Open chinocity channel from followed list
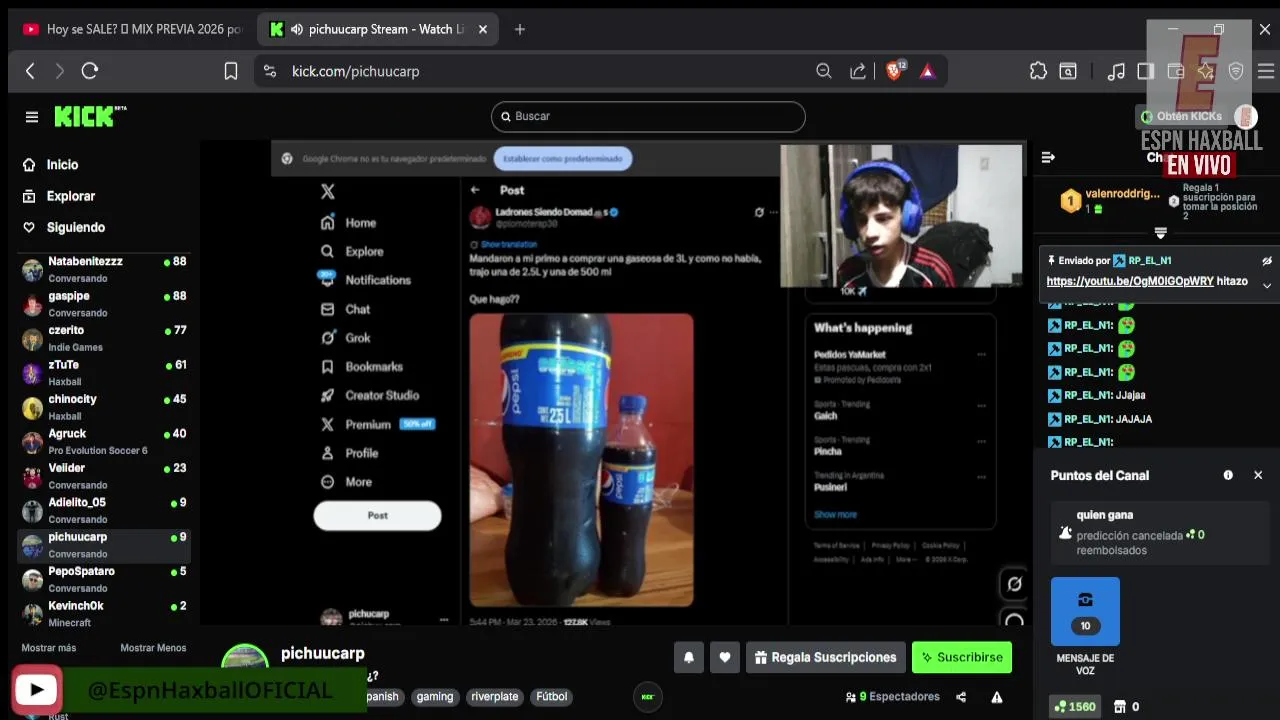 [104, 407]
